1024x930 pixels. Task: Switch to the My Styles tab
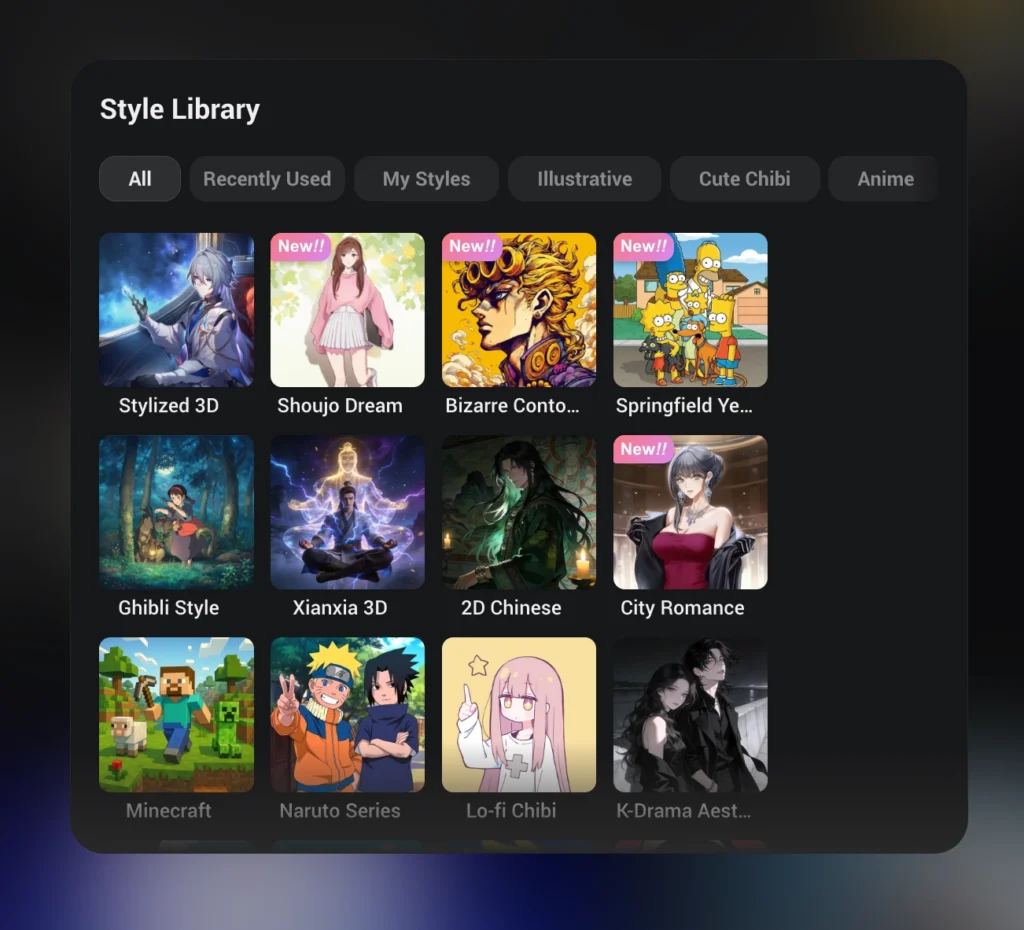(426, 179)
